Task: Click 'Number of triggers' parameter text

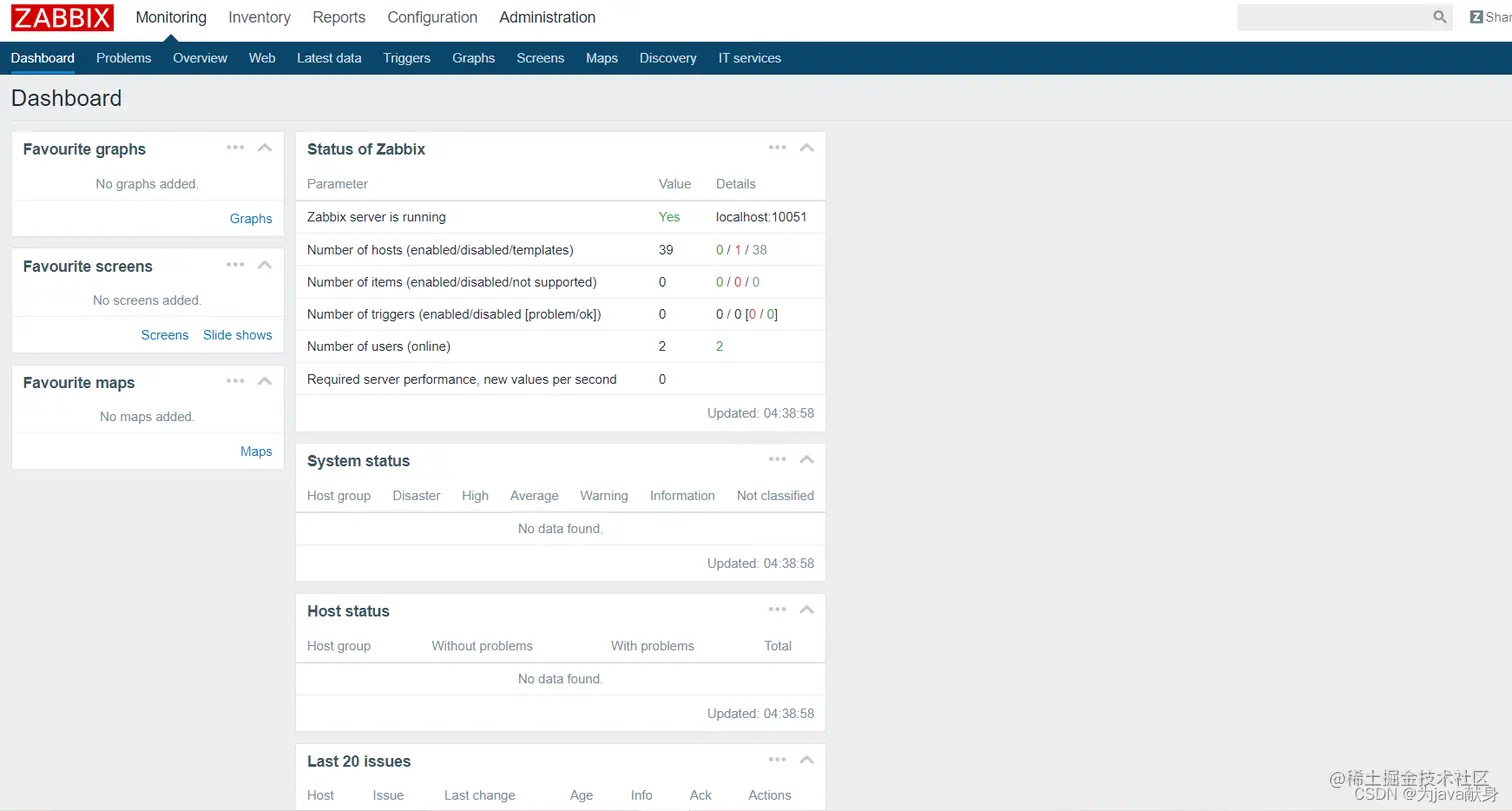Action: [x=454, y=314]
